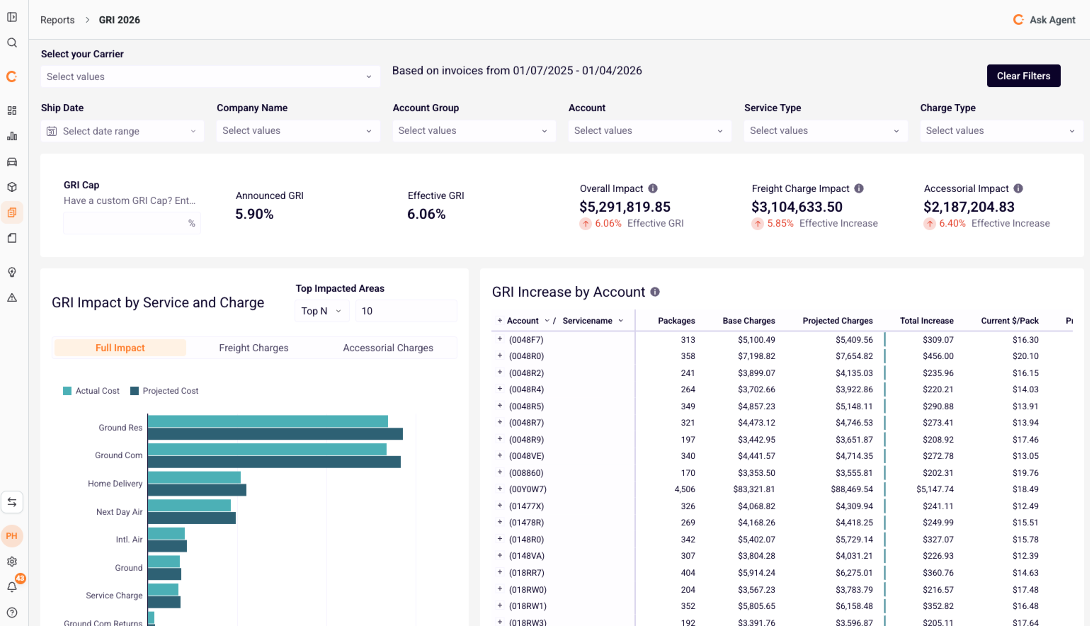Click the GRI Increase by Account info icon
The height and width of the screenshot is (626, 1090).
point(654,293)
